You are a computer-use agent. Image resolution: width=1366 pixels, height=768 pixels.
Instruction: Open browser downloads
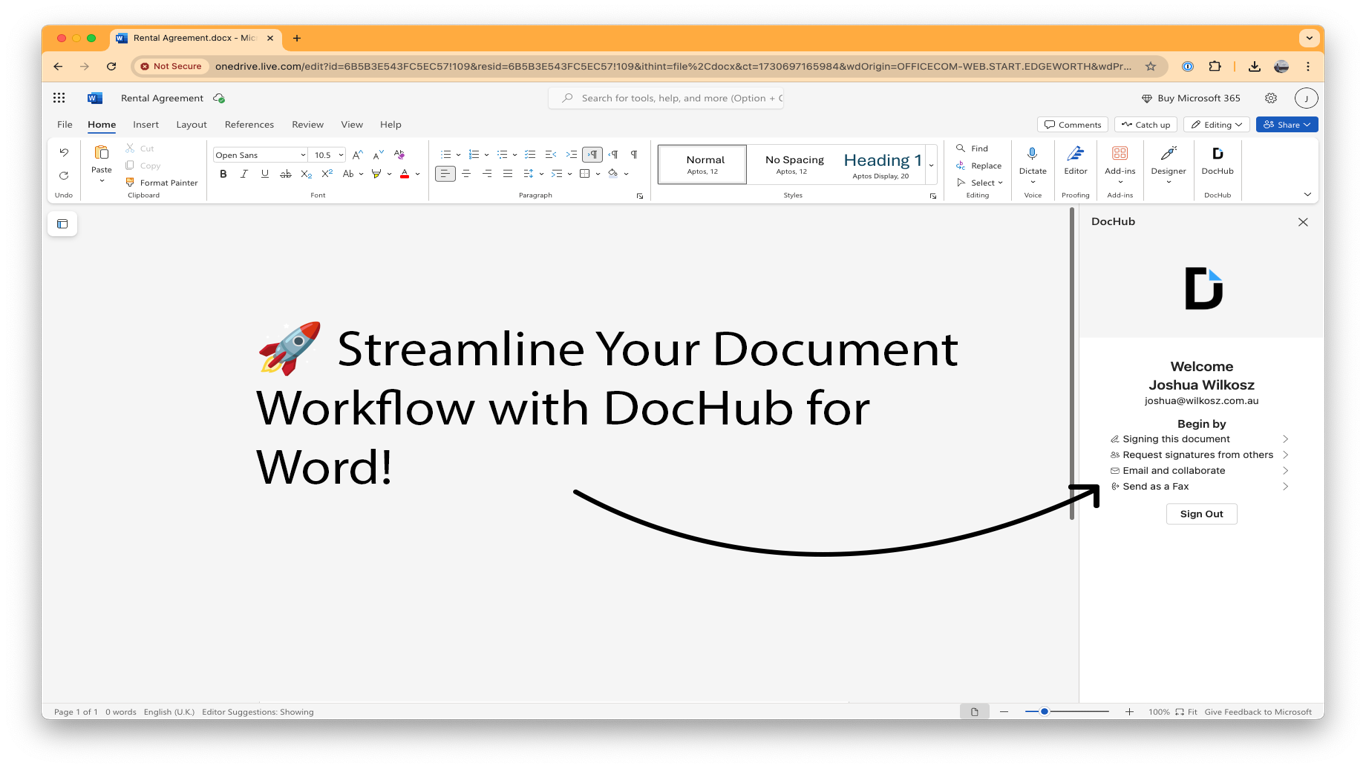pos(1254,66)
